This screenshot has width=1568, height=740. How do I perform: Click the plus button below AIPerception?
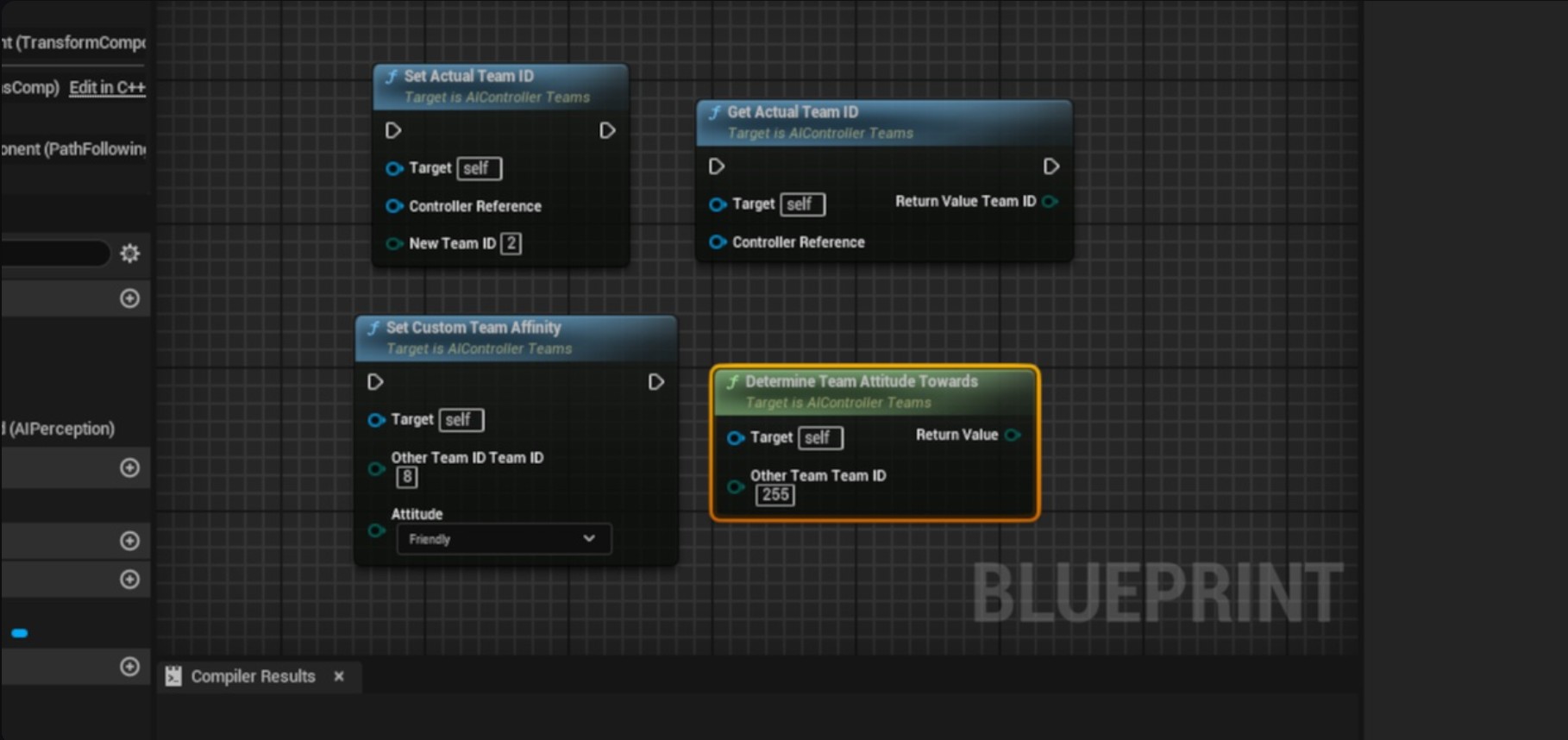pyautogui.click(x=129, y=467)
